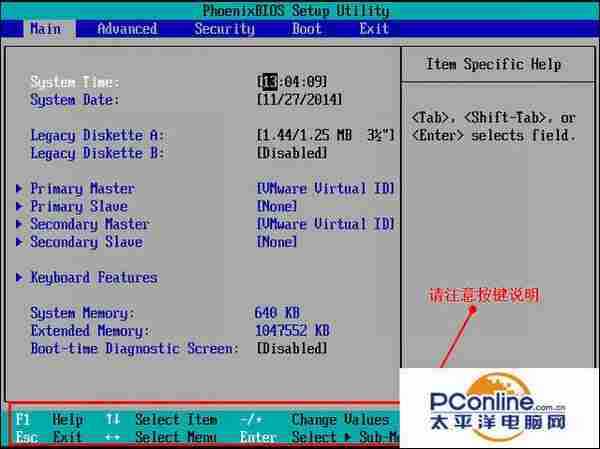The height and width of the screenshot is (449, 600).
Task: Open the Advanced menu tab
Action: [127, 29]
